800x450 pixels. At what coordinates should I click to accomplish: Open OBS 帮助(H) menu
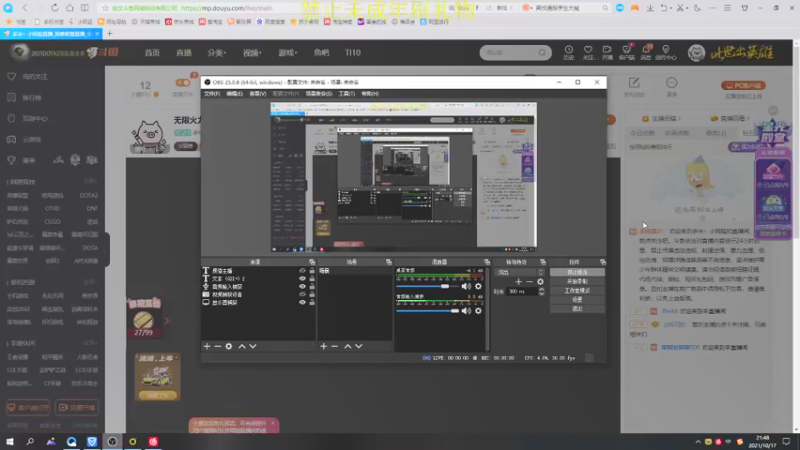[x=370, y=94]
